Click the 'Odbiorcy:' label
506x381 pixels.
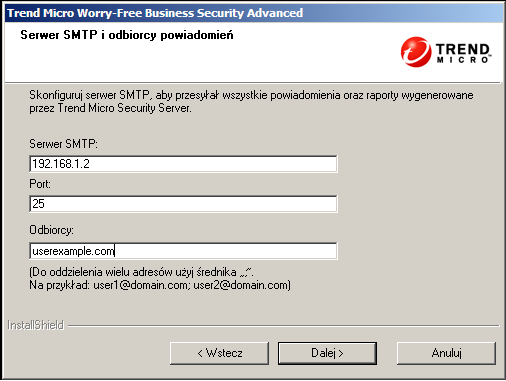51,230
